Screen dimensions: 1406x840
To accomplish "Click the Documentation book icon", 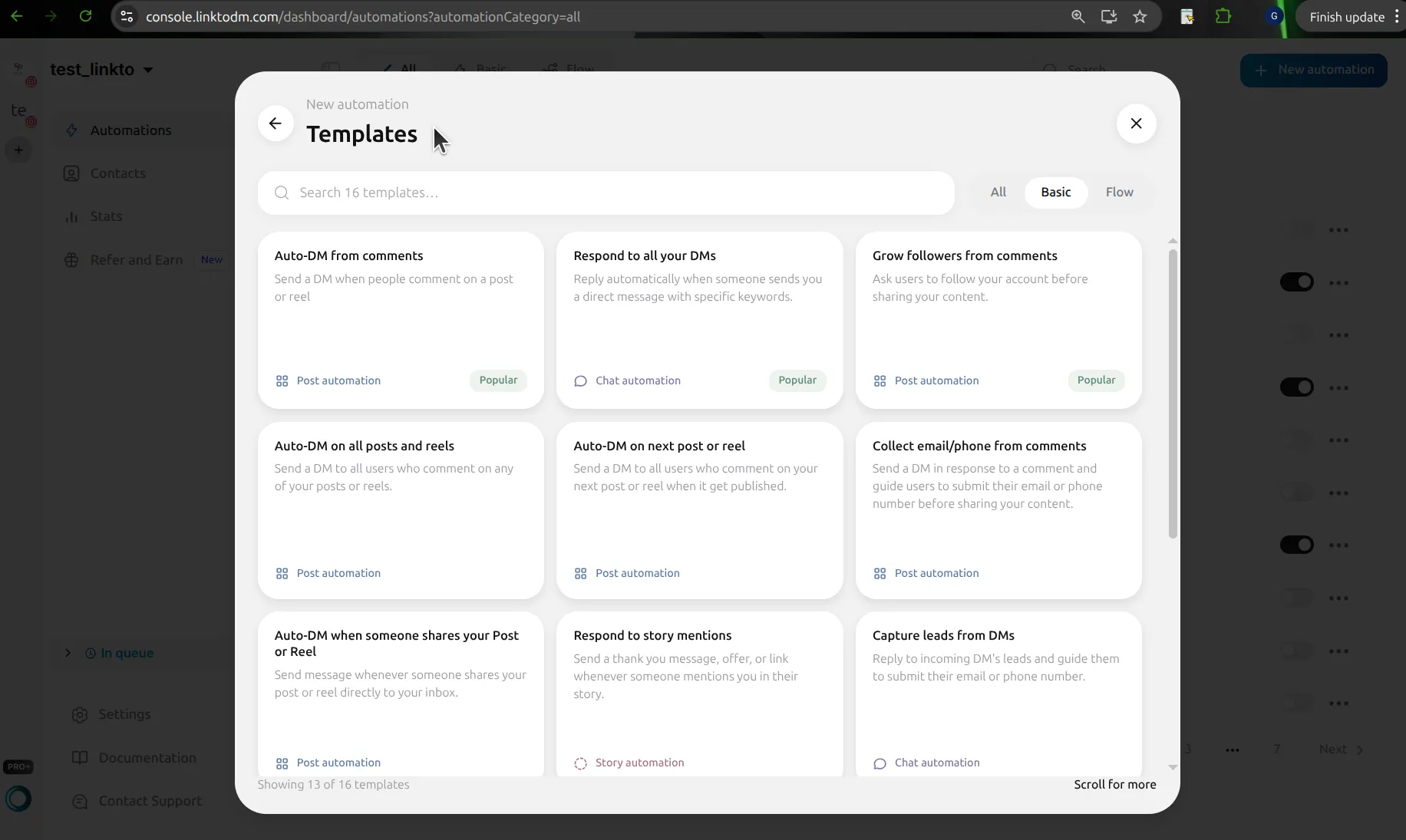I will [79, 758].
